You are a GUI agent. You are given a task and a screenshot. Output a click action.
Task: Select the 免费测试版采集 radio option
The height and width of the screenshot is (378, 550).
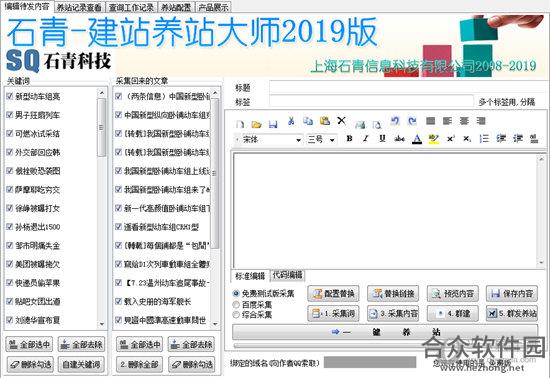coord(236,293)
